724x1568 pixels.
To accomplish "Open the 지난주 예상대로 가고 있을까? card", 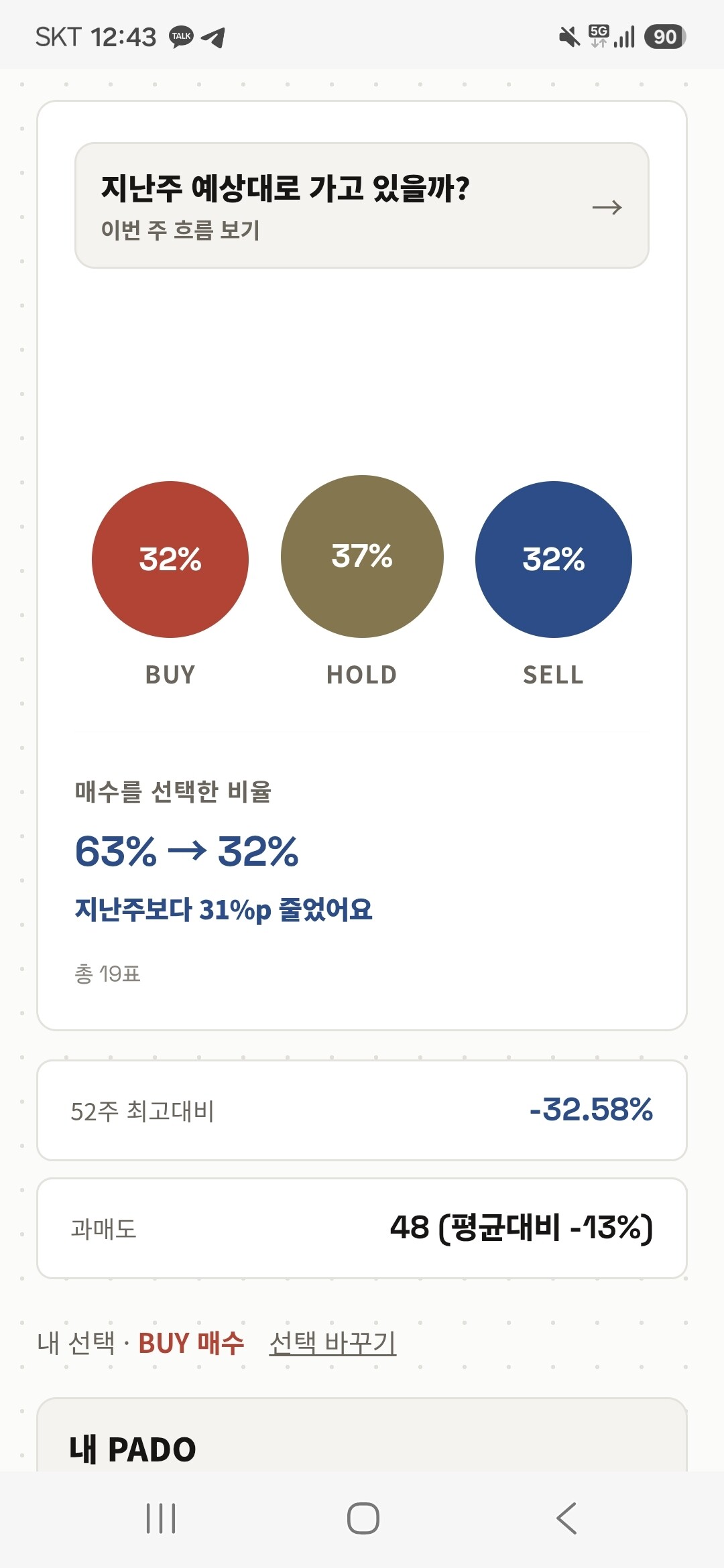I will pos(362,205).
